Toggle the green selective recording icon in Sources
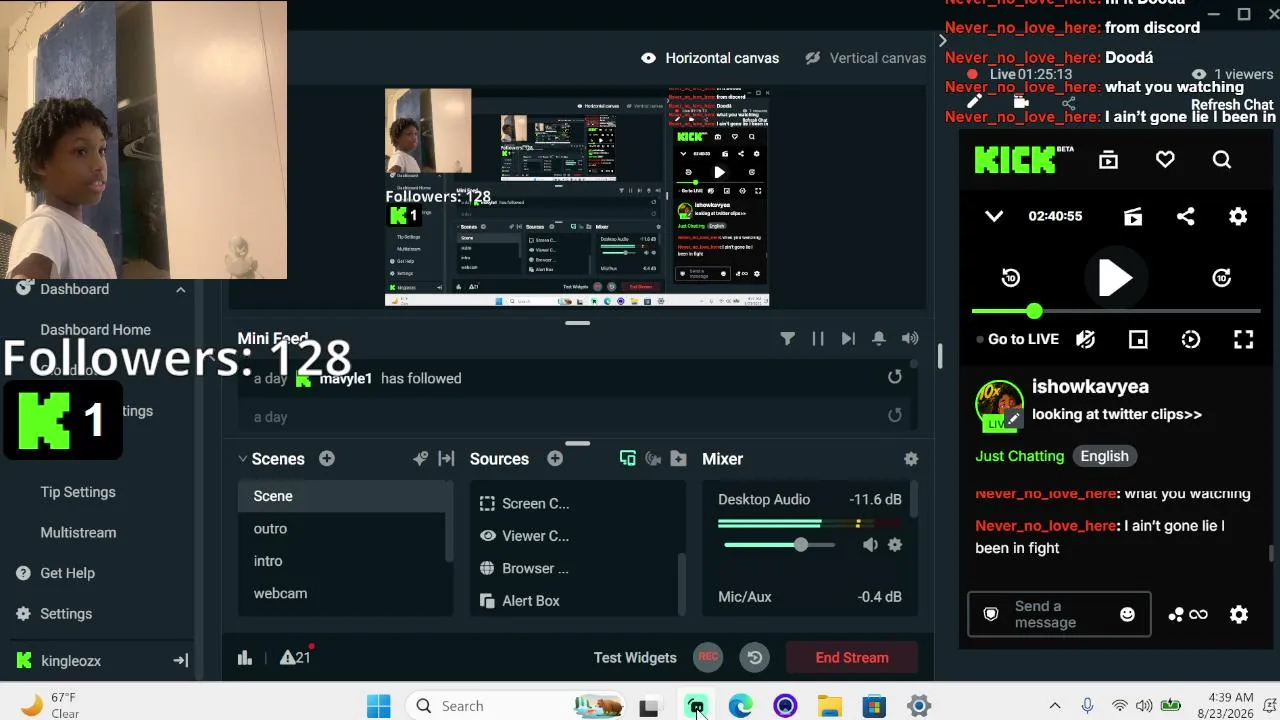This screenshot has width=1280, height=720. (x=628, y=459)
